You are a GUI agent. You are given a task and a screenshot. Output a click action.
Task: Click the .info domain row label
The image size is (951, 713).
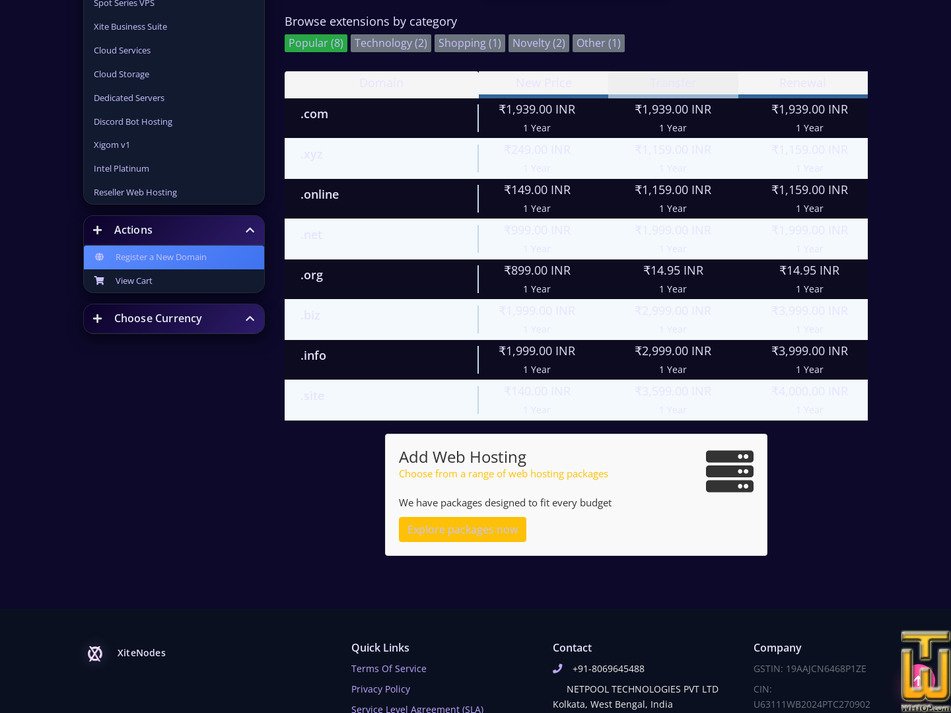[313, 355]
